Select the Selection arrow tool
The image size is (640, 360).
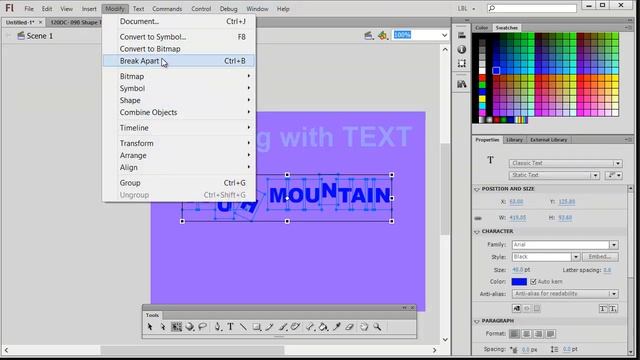pyautogui.click(x=150, y=327)
